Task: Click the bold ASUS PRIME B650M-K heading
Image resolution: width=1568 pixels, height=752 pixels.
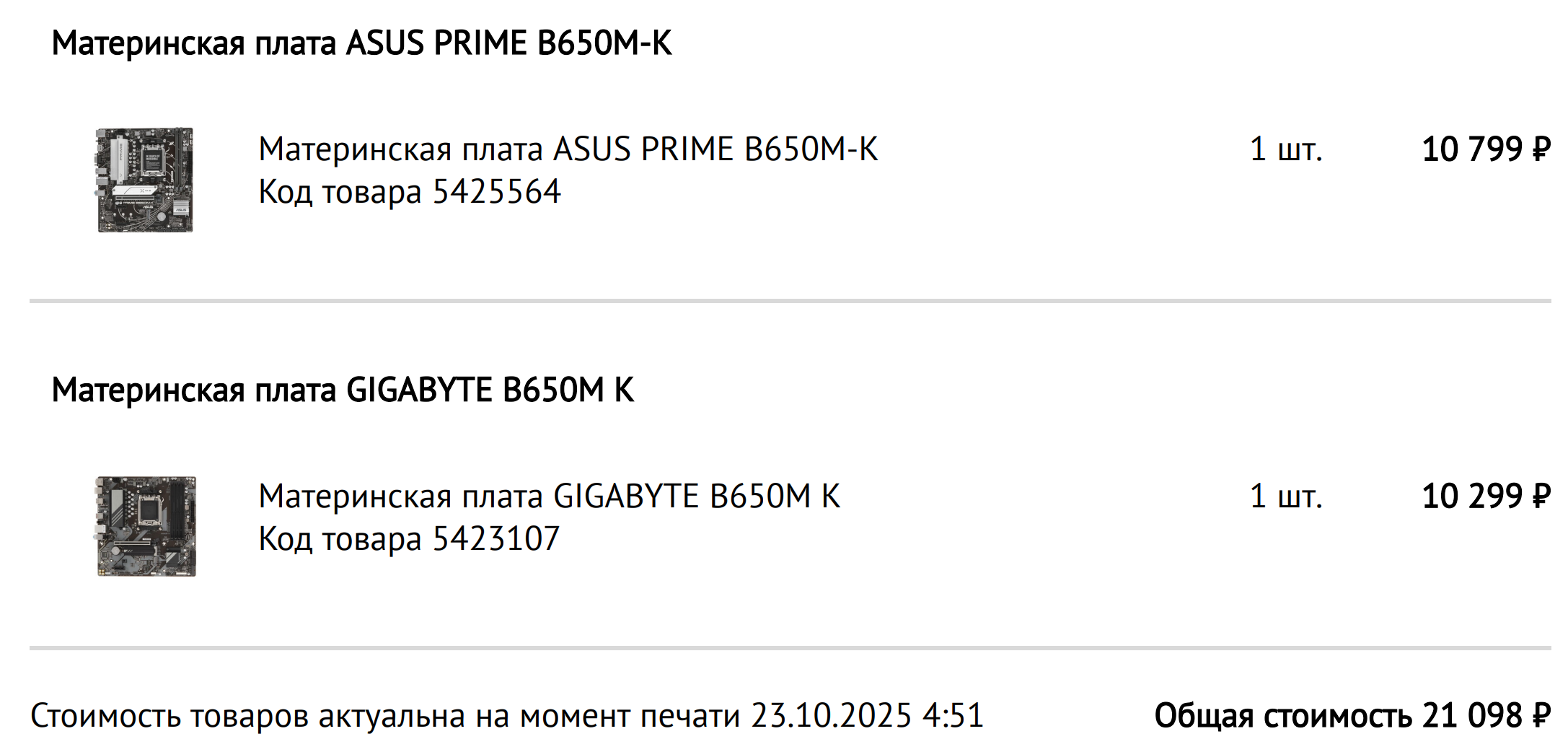Action: [x=361, y=43]
